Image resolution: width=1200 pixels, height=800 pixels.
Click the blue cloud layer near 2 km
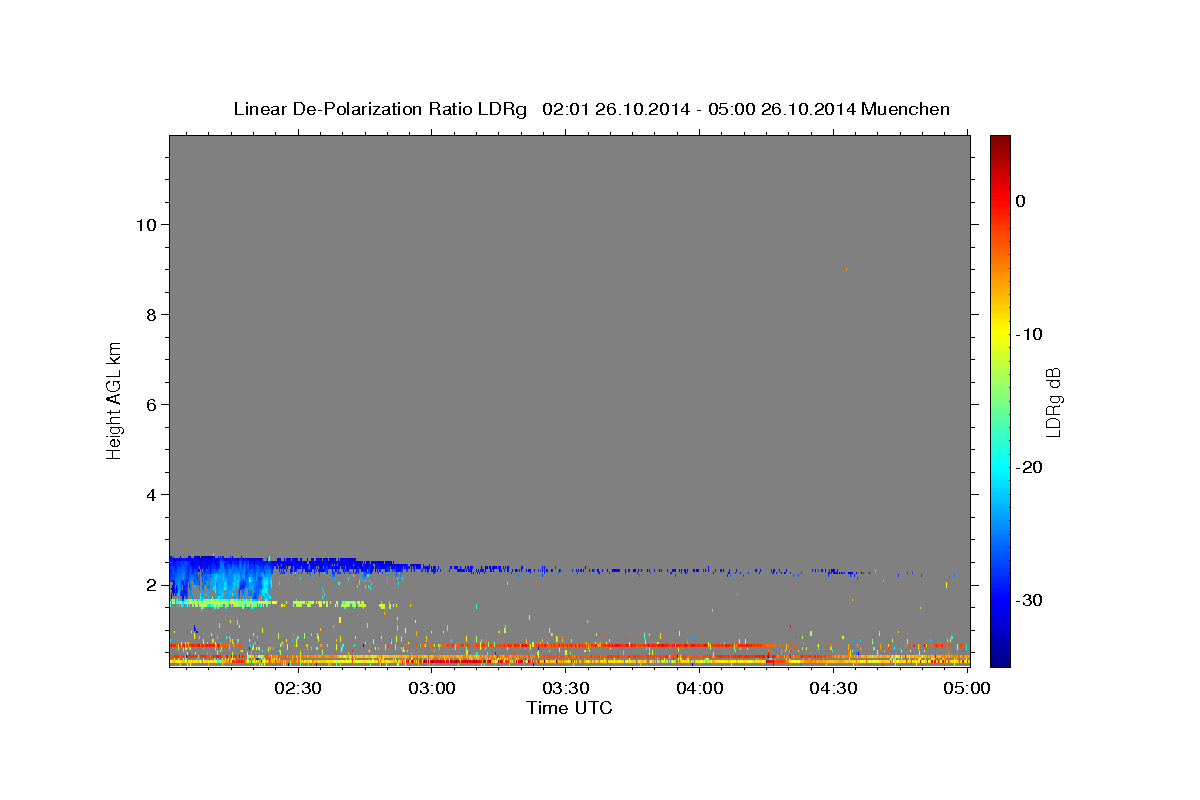point(220,578)
